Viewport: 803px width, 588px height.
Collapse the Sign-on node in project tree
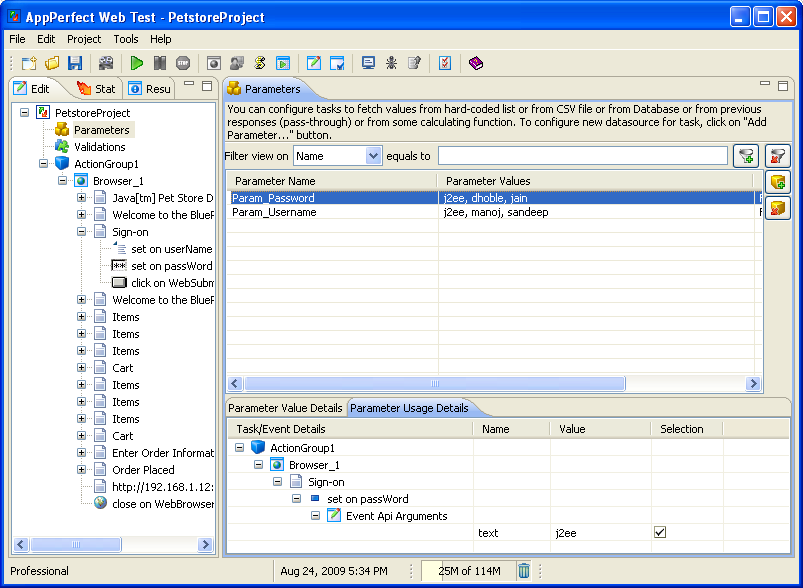click(x=82, y=232)
